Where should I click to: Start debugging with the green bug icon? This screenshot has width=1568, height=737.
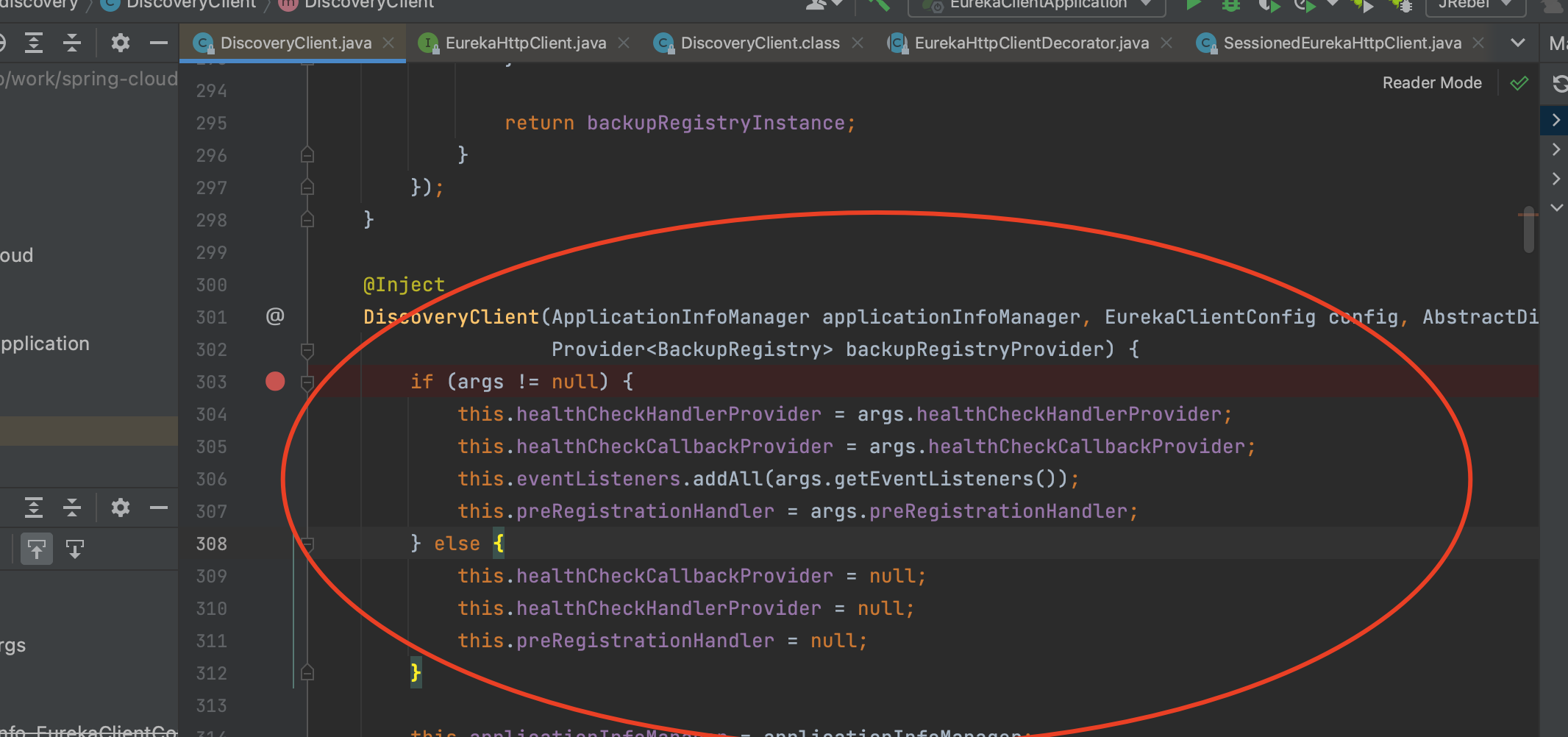[1230, 4]
